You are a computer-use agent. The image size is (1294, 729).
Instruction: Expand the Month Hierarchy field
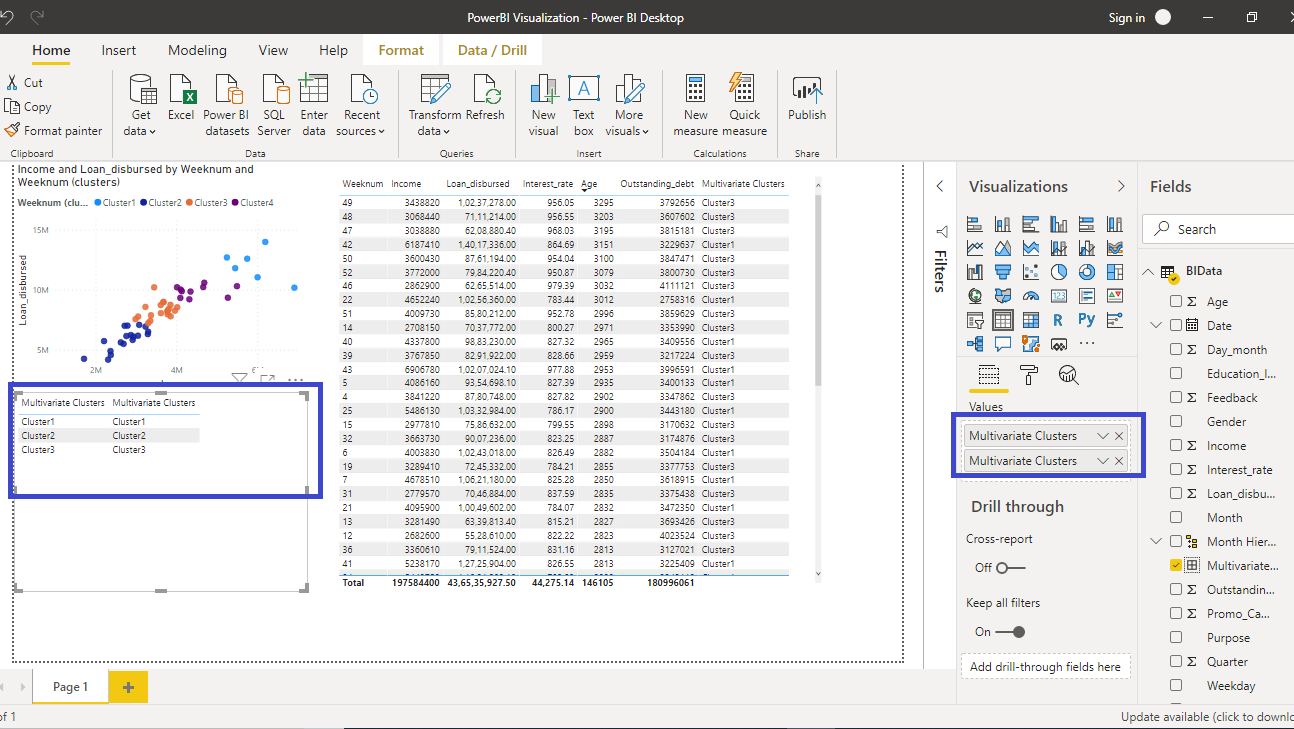coord(1157,541)
